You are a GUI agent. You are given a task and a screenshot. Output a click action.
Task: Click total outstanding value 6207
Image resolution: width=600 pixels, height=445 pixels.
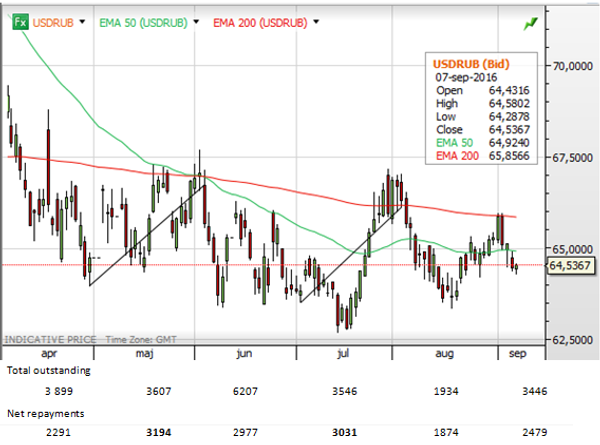[245, 391]
